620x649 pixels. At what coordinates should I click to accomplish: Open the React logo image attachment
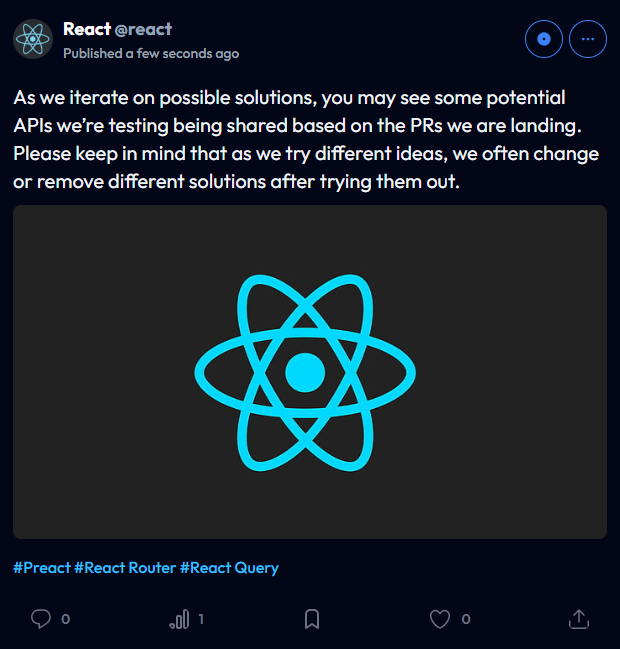310,372
